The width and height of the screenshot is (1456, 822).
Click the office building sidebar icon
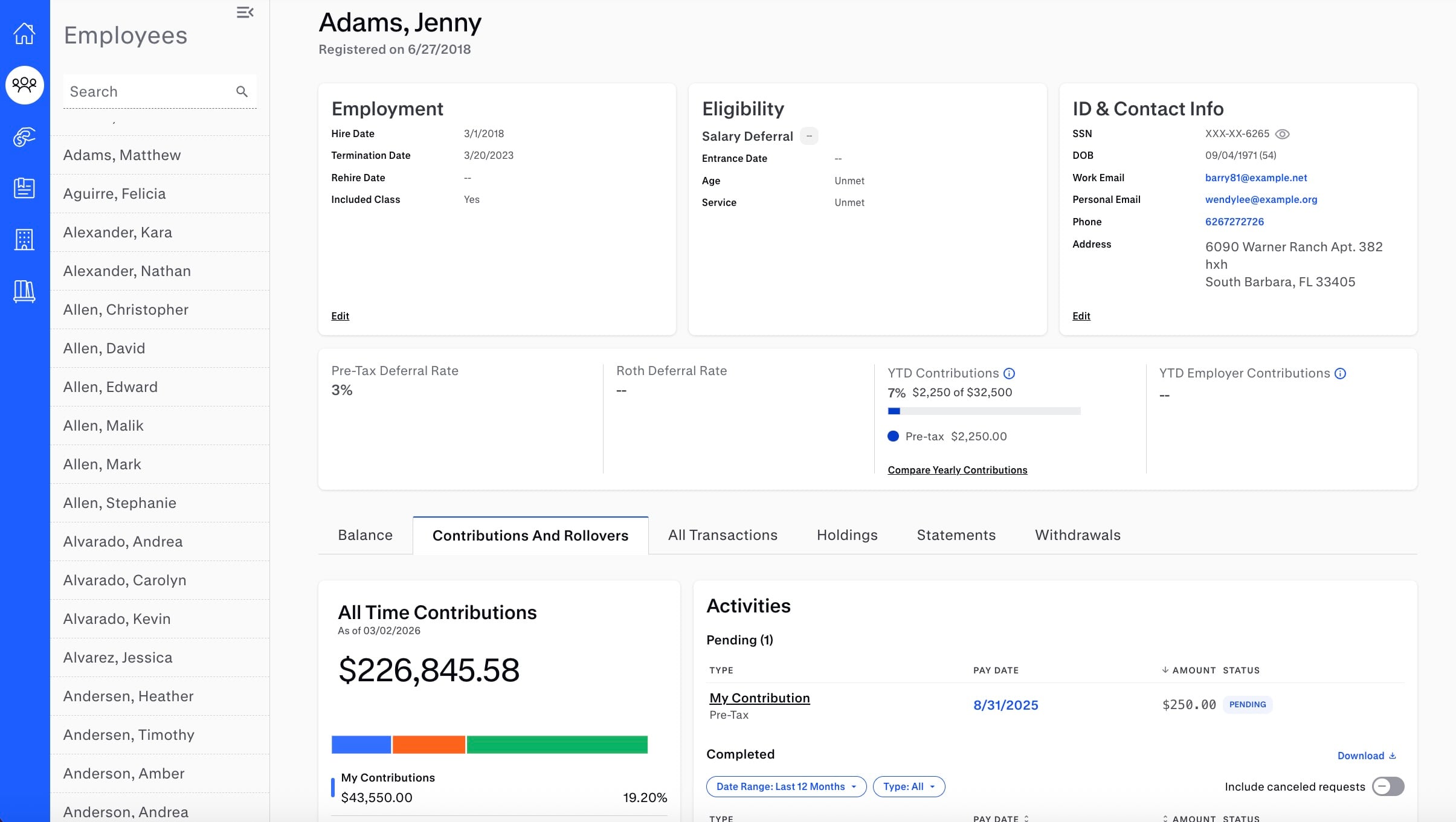tap(24, 239)
